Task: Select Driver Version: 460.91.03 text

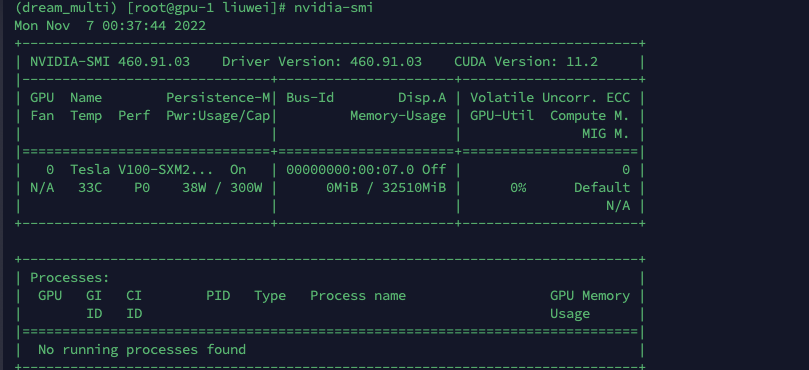Action: tap(322, 62)
